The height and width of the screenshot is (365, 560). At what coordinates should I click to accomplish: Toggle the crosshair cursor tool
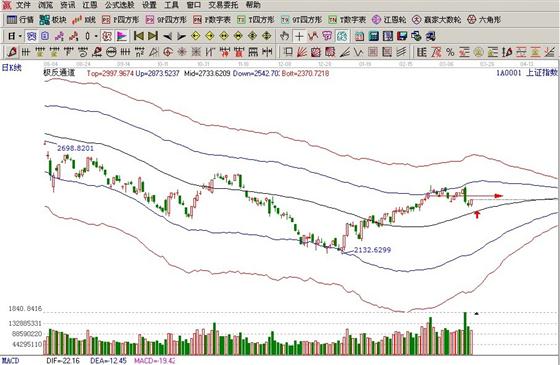tap(299, 36)
